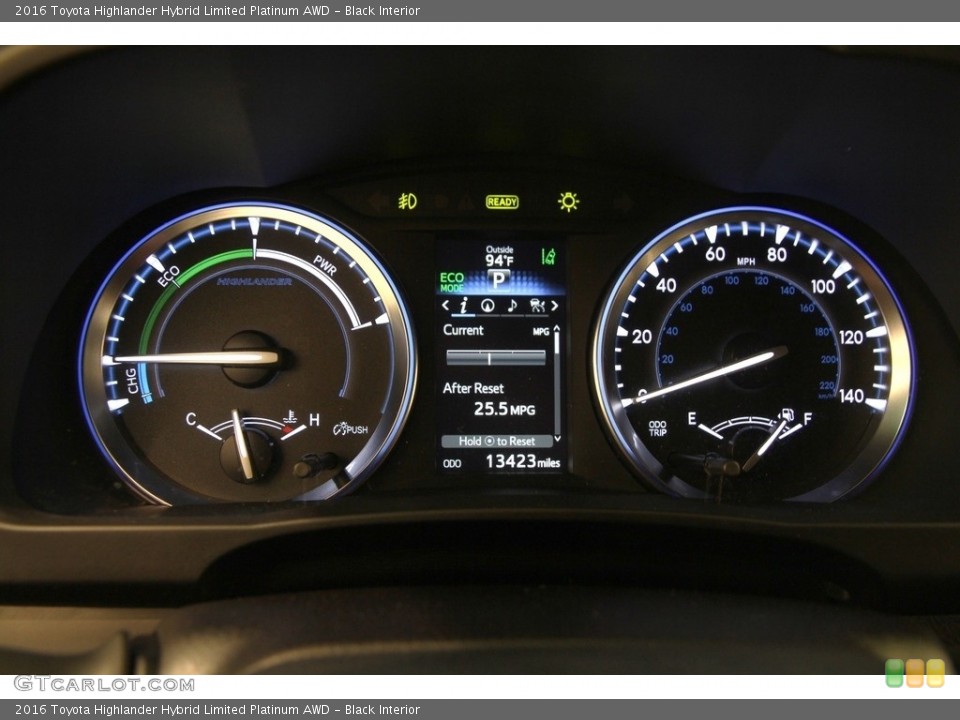960x720 pixels.
Task: Click the Current MPG bar gauge
Action: point(496,358)
